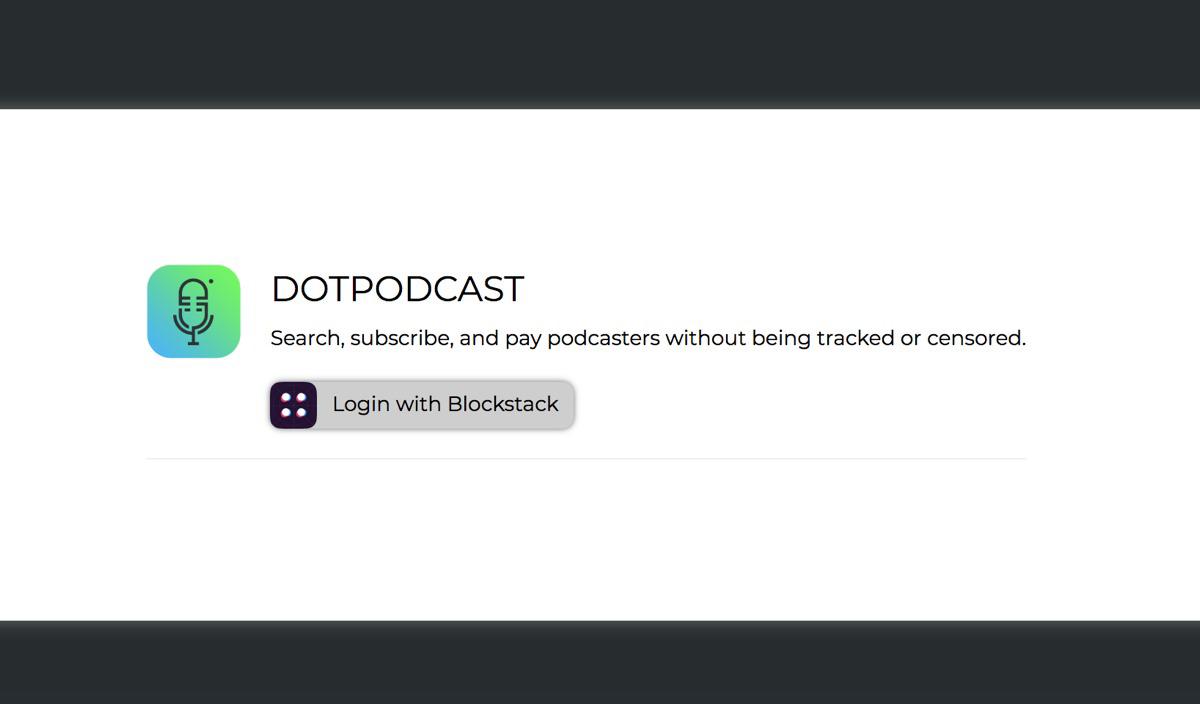
Task: Click the DotPodcast microphone app logo
Action: (194, 311)
